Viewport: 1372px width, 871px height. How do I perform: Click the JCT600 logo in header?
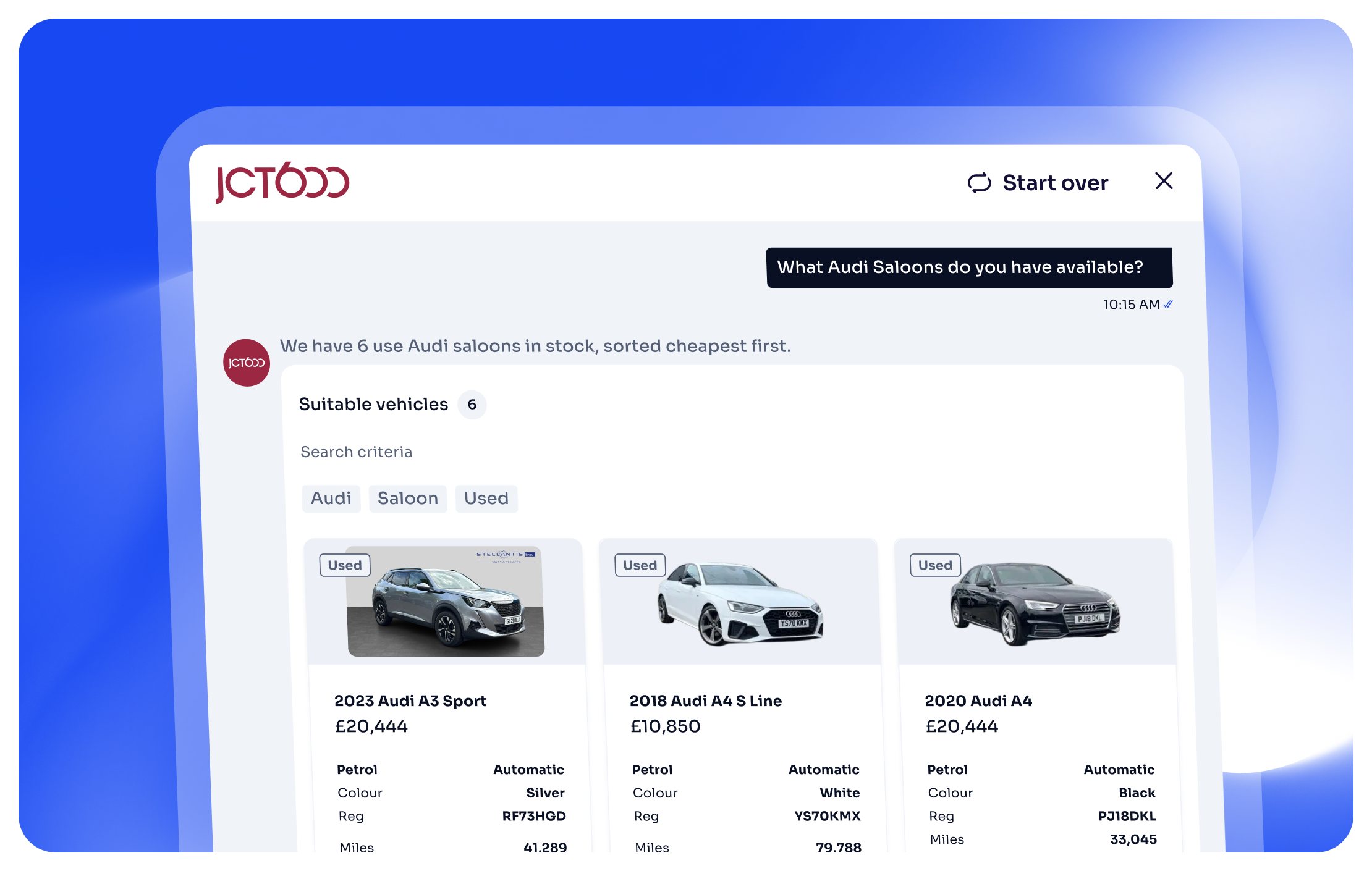click(282, 182)
